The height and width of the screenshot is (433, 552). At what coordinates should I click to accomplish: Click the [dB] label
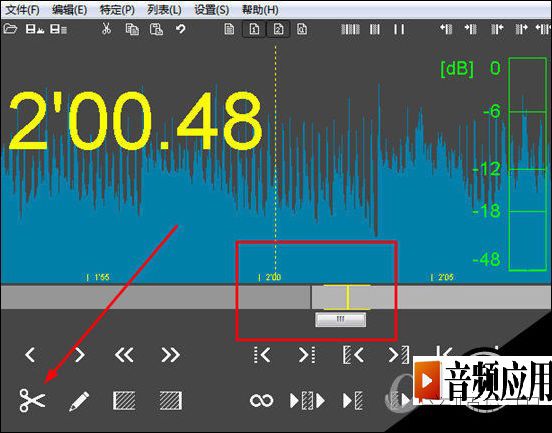[x=457, y=69]
